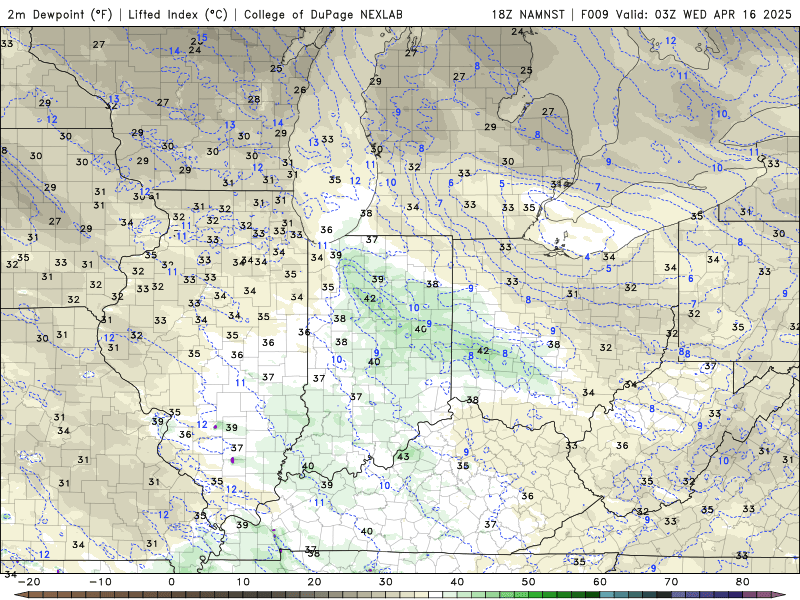Click the -10 label on the color scale
The image size is (800, 600).
pos(101,582)
